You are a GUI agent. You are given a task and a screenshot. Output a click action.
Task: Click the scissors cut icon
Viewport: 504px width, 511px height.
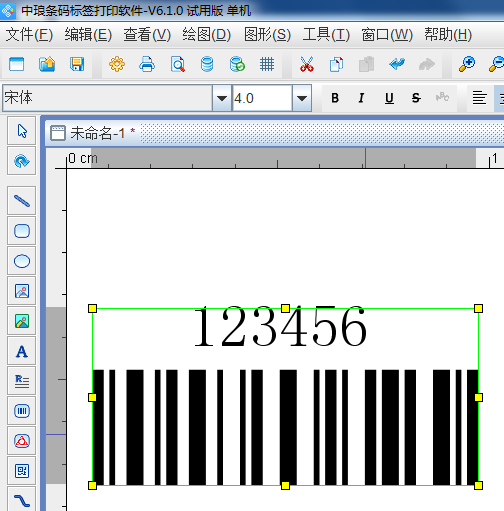pyautogui.click(x=307, y=64)
